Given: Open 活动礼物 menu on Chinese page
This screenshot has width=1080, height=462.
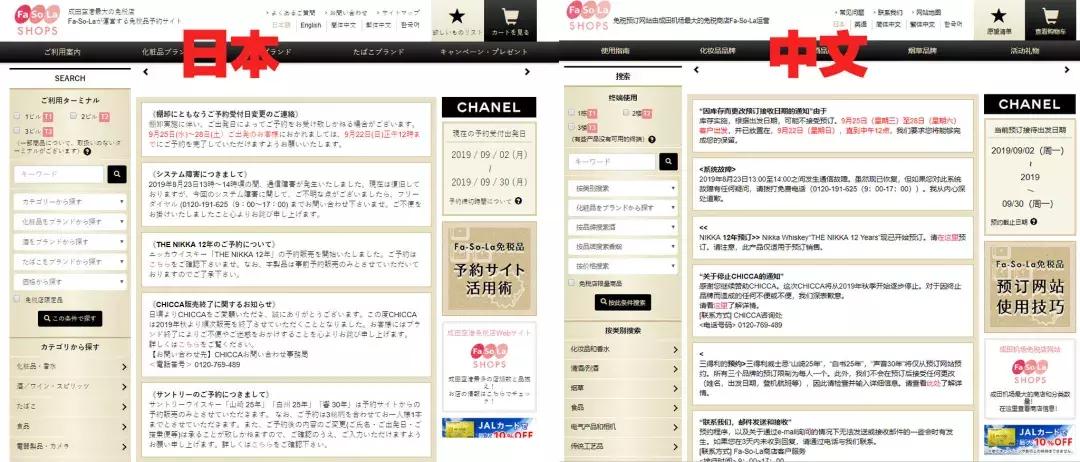Looking at the screenshot, I should 1024,51.
